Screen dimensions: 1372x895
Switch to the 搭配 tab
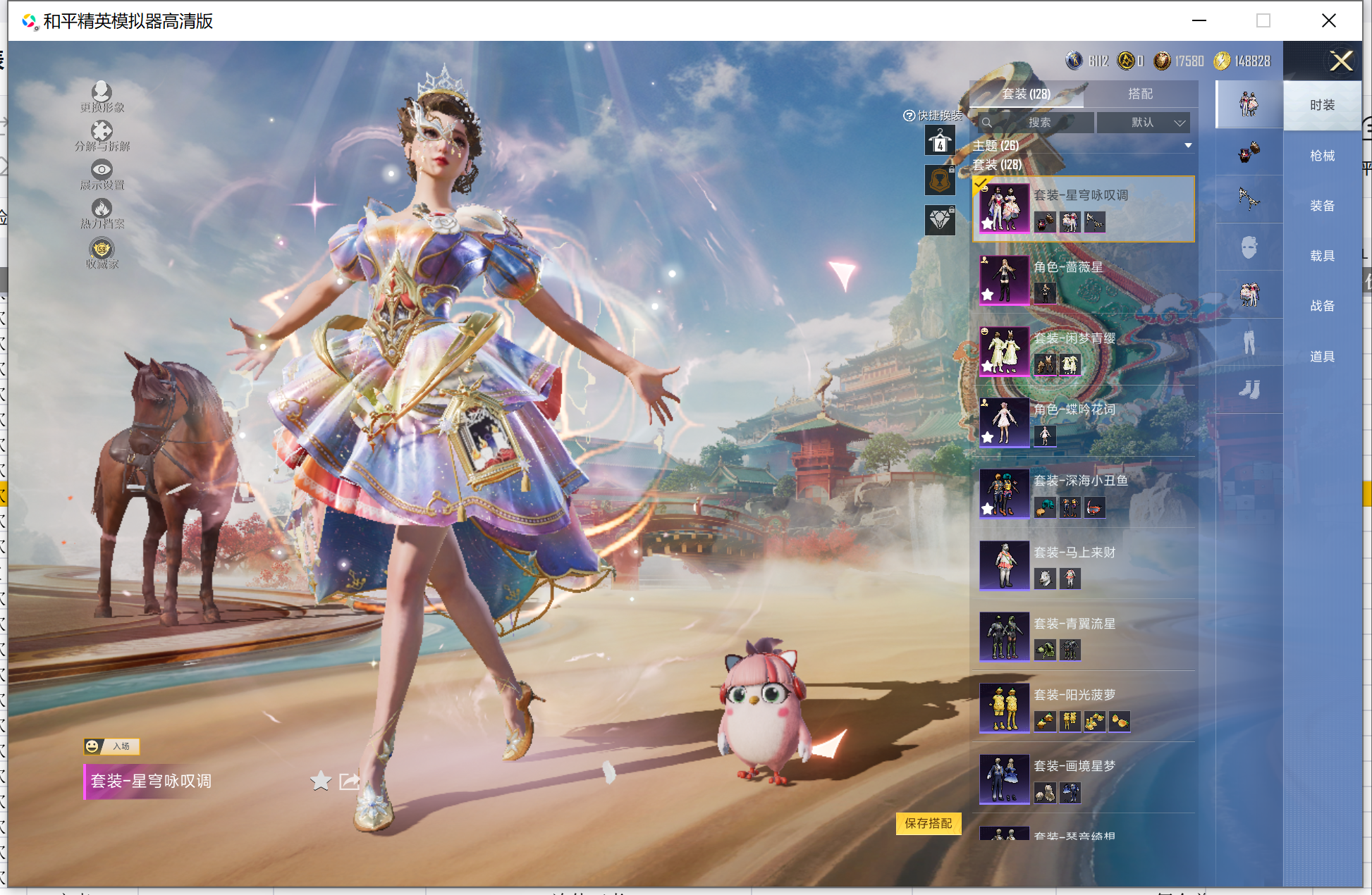coord(1140,94)
